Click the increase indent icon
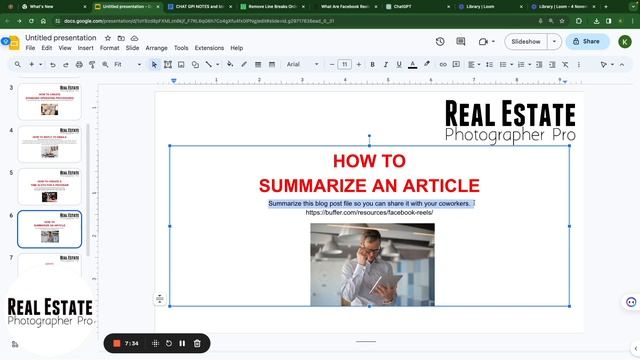 [552, 64]
